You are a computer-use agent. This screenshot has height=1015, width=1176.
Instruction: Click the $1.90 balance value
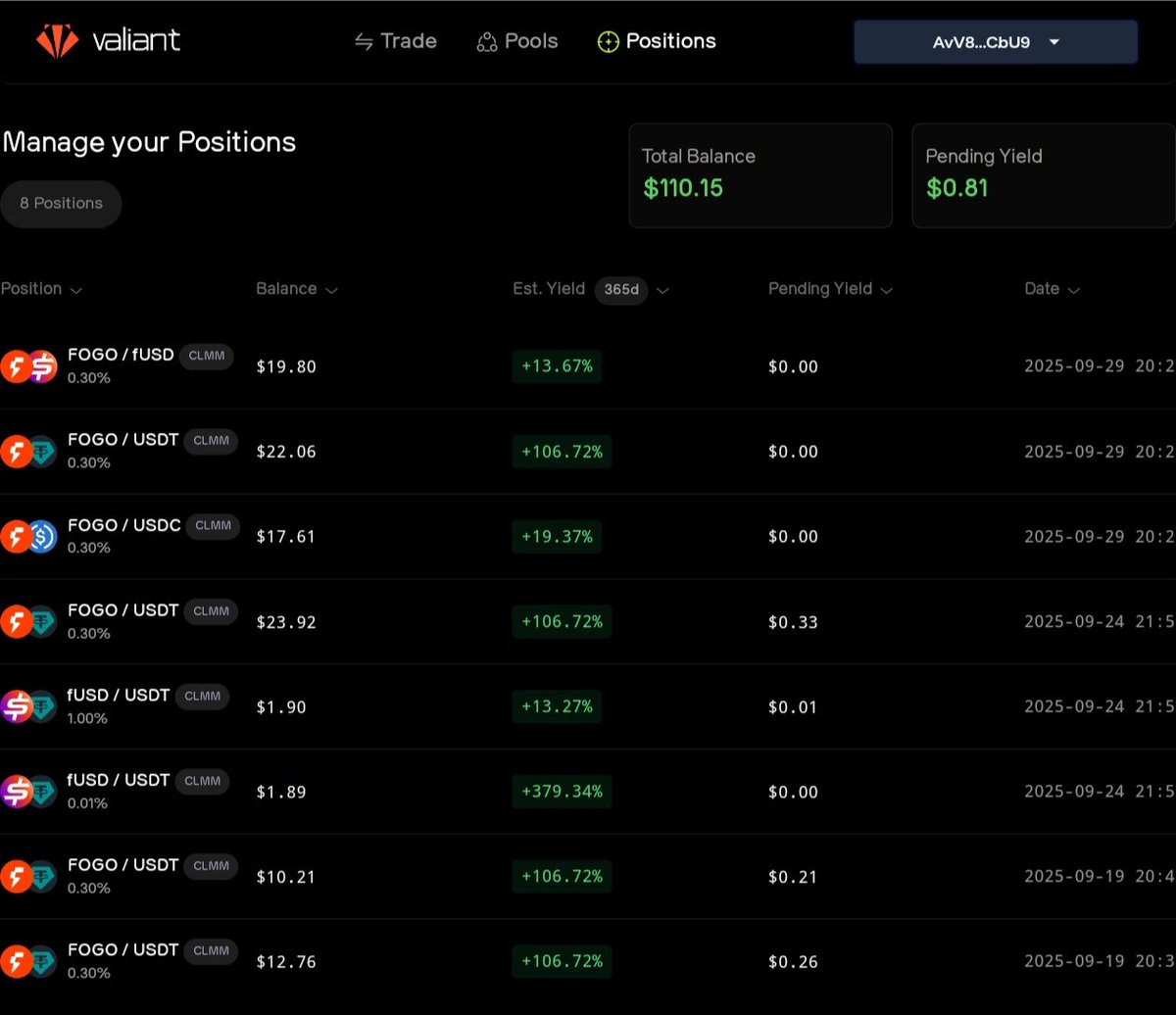click(x=281, y=707)
